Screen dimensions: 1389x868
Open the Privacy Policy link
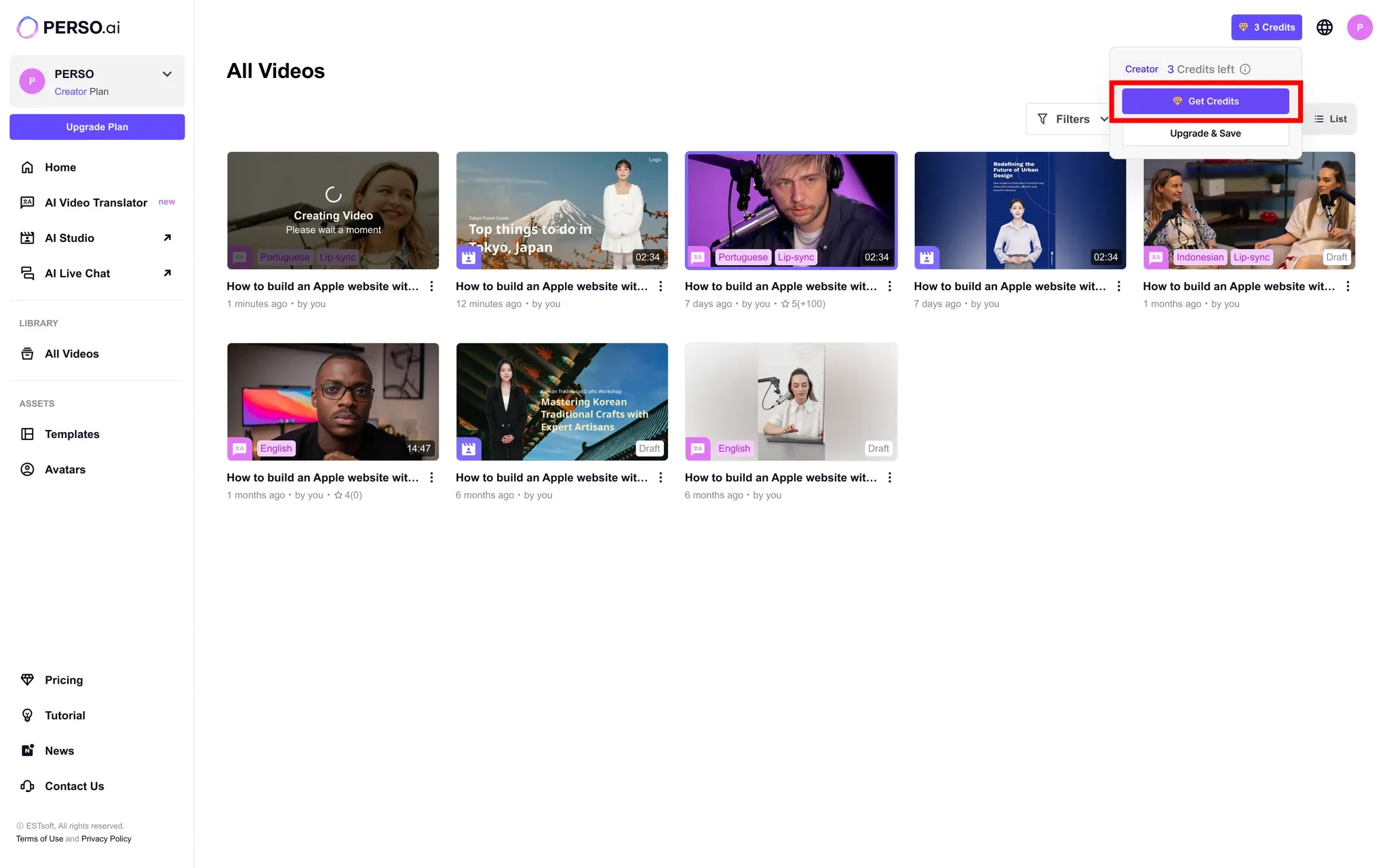pos(106,839)
